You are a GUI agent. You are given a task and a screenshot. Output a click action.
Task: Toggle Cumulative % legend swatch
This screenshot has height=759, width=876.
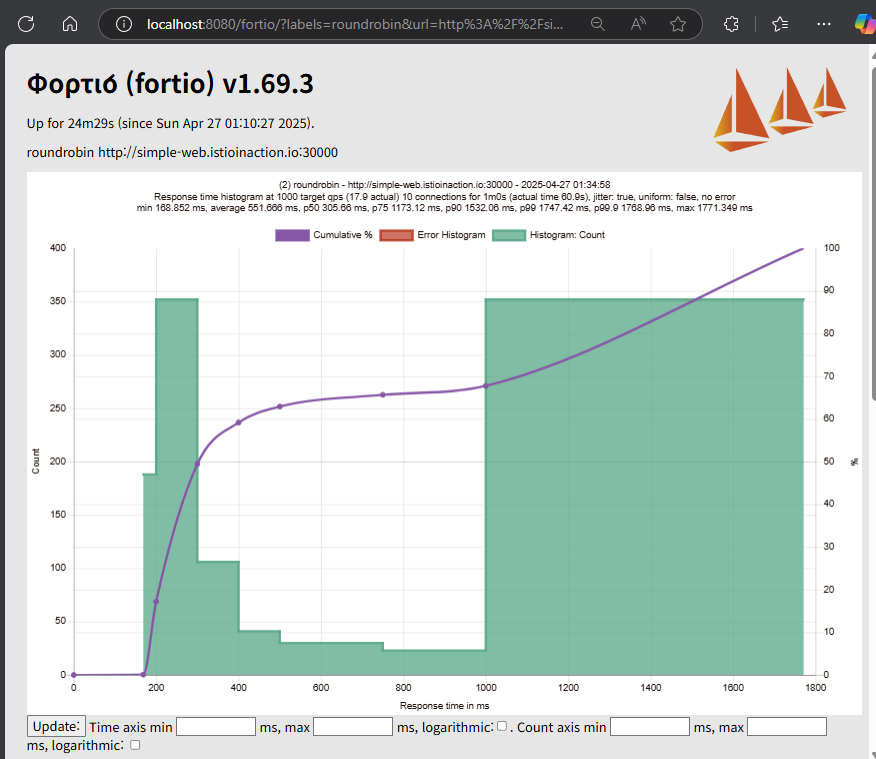pyautogui.click(x=292, y=235)
